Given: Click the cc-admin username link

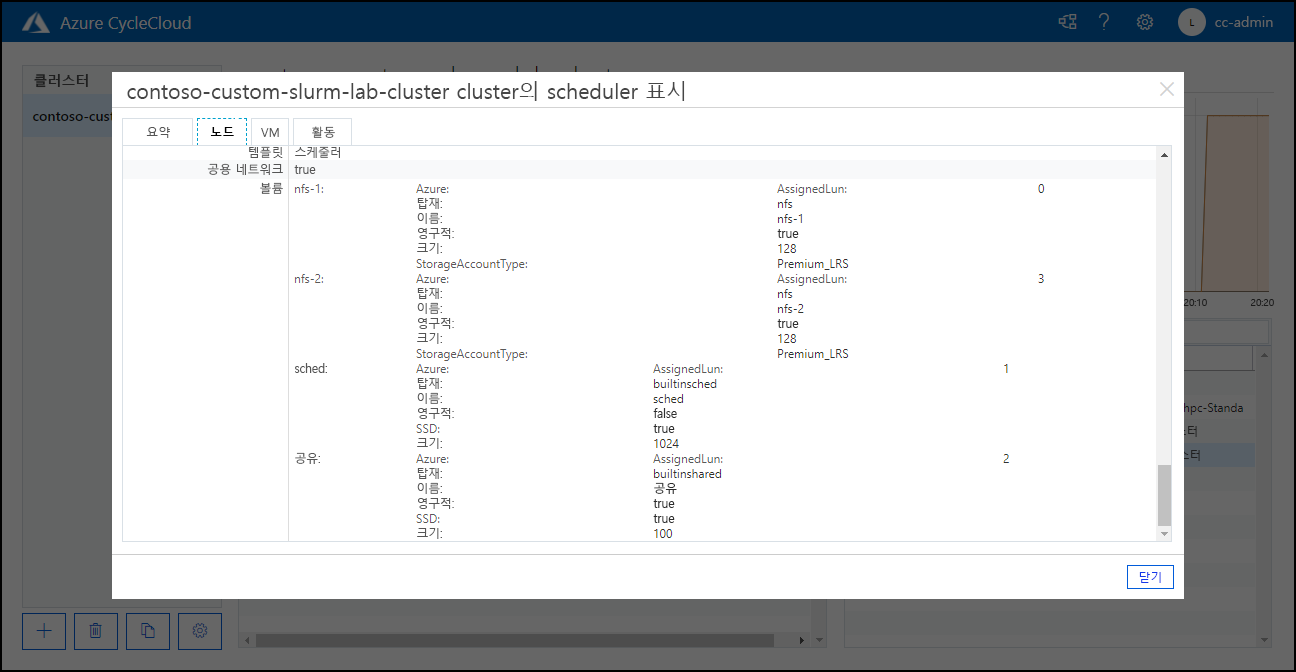Looking at the screenshot, I should (x=1243, y=22).
